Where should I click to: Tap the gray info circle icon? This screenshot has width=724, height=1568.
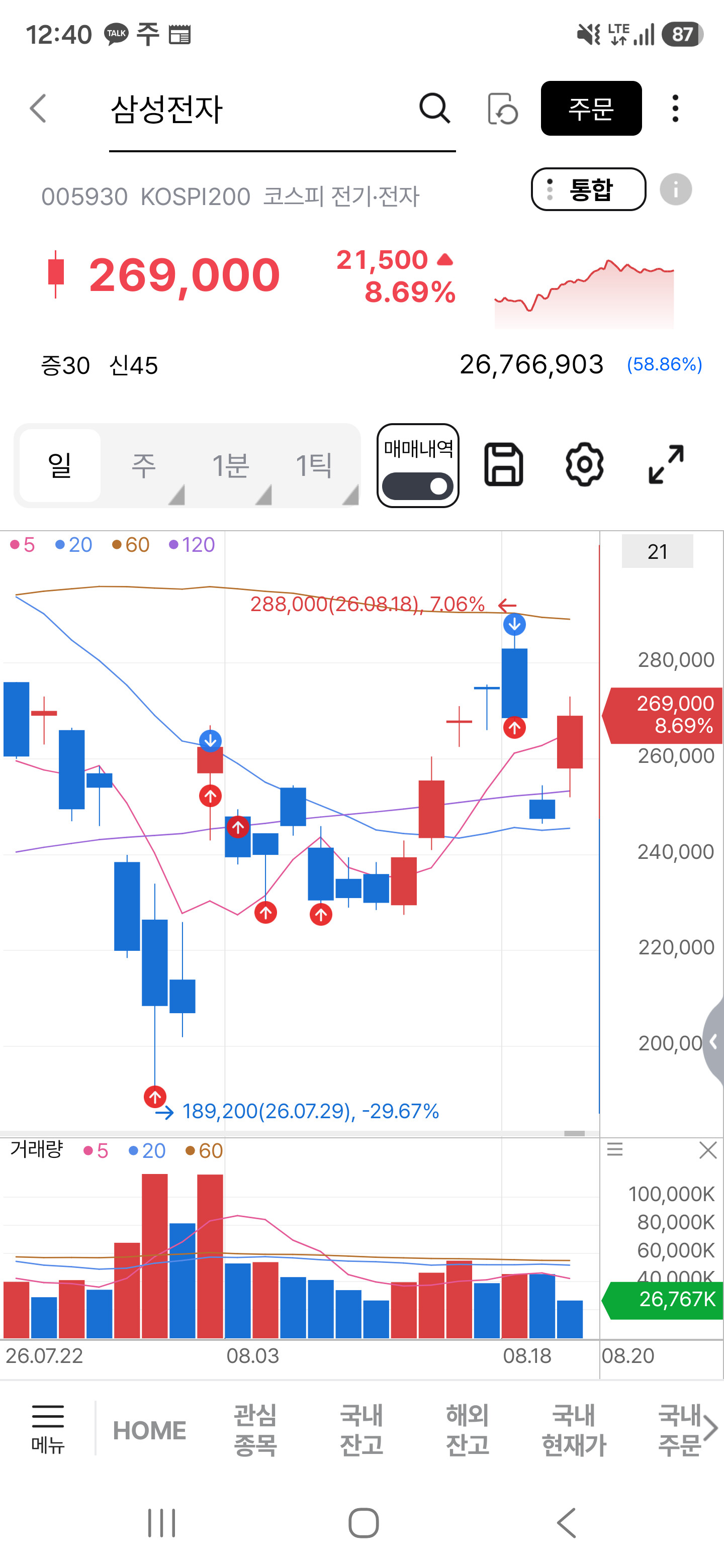point(675,188)
